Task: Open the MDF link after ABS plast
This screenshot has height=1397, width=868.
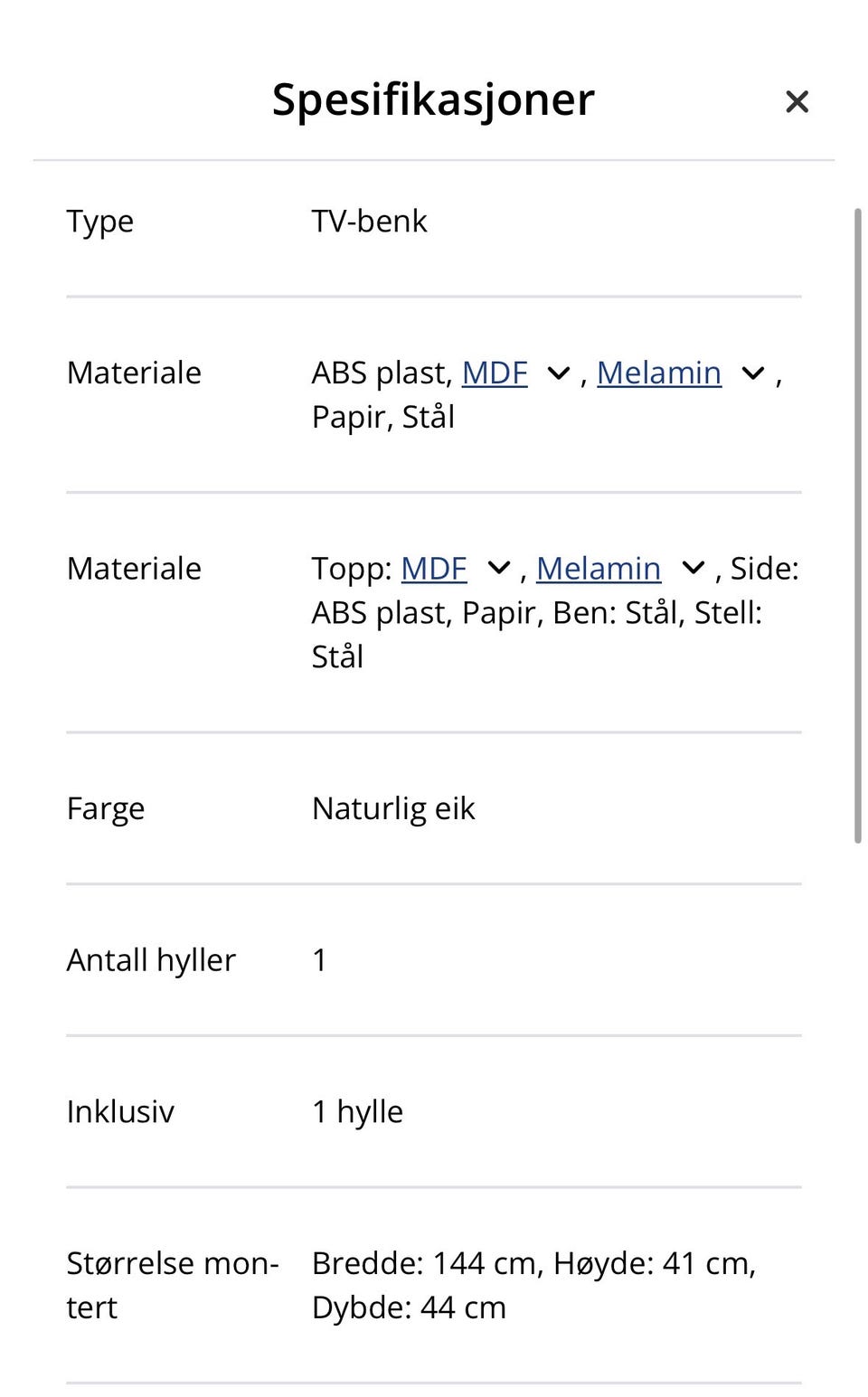Action: tap(495, 373)
